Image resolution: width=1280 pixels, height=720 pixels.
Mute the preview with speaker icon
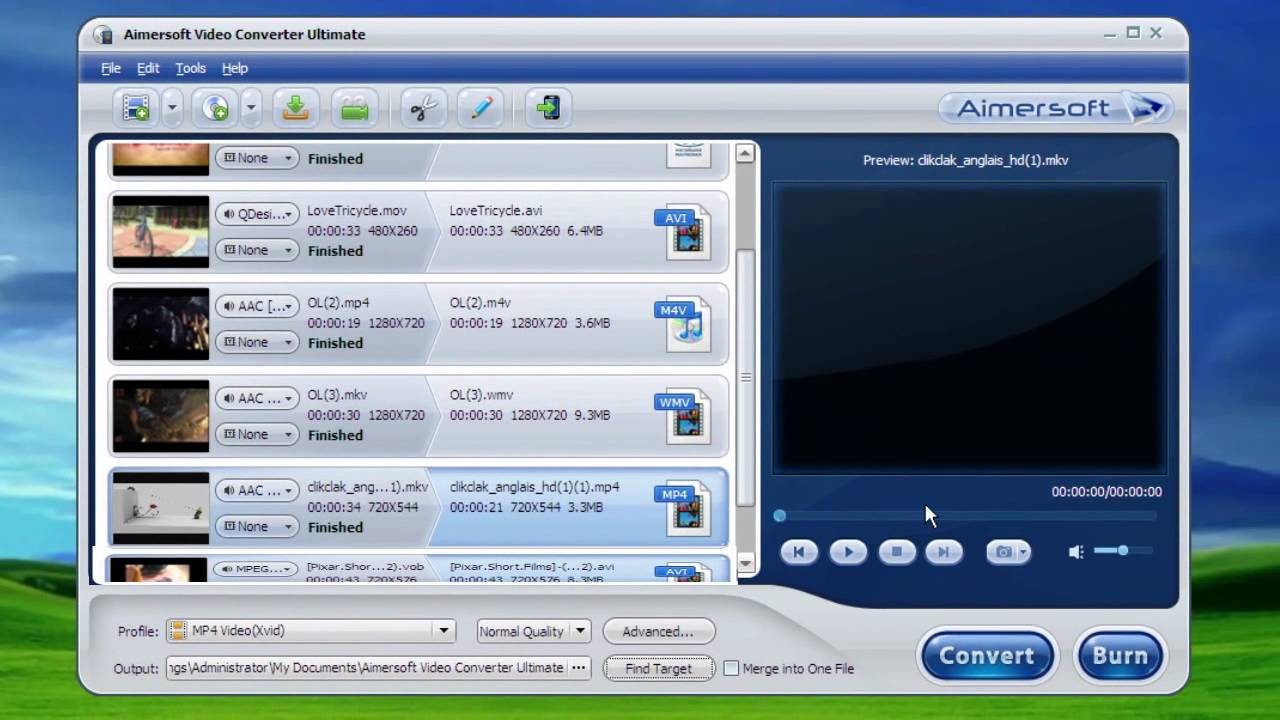point(1076,552)
